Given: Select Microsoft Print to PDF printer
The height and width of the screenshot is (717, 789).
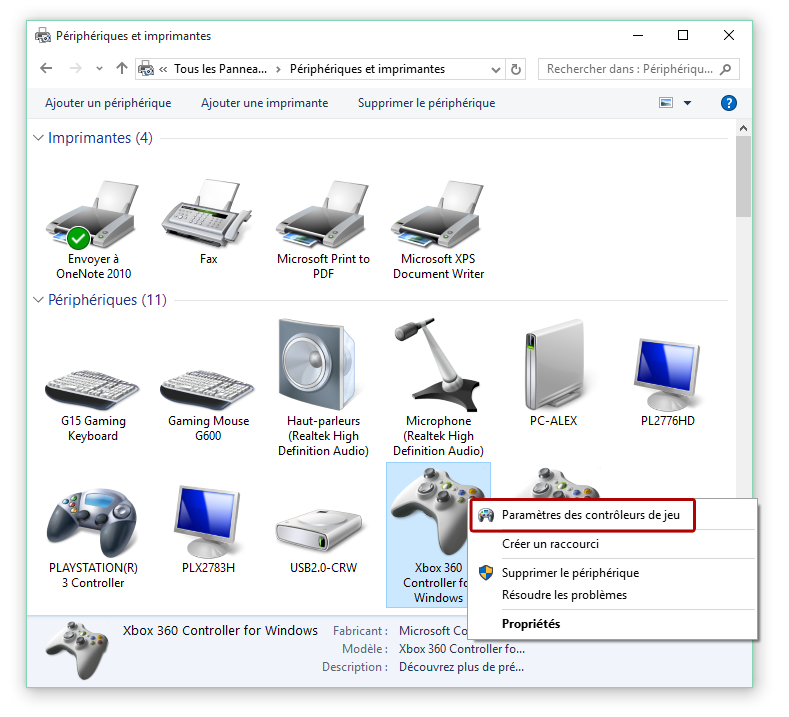Looking at the screenshot, I should point(323,229).
